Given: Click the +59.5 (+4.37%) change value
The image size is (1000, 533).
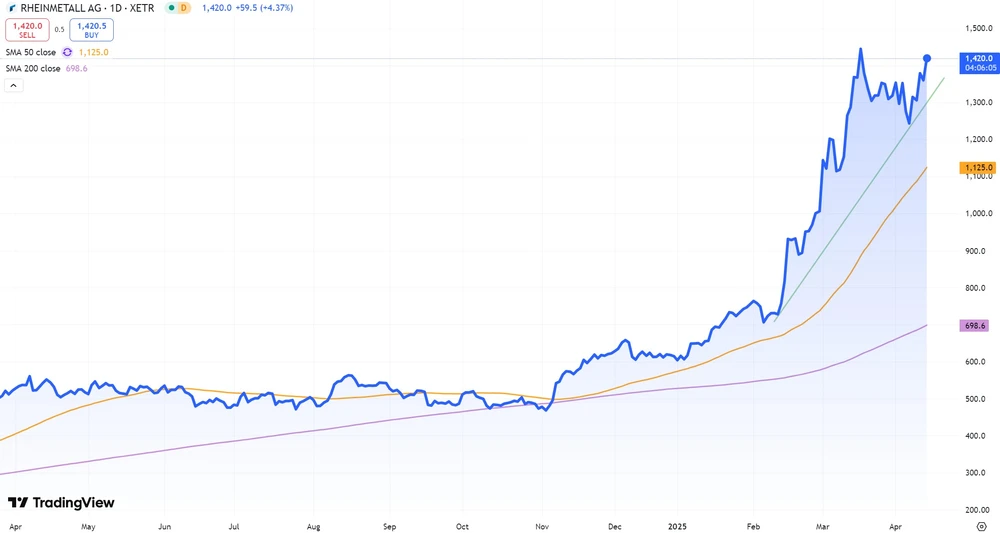Looking at the screenshot, I should pyautogui.click(x=265, y=8).
